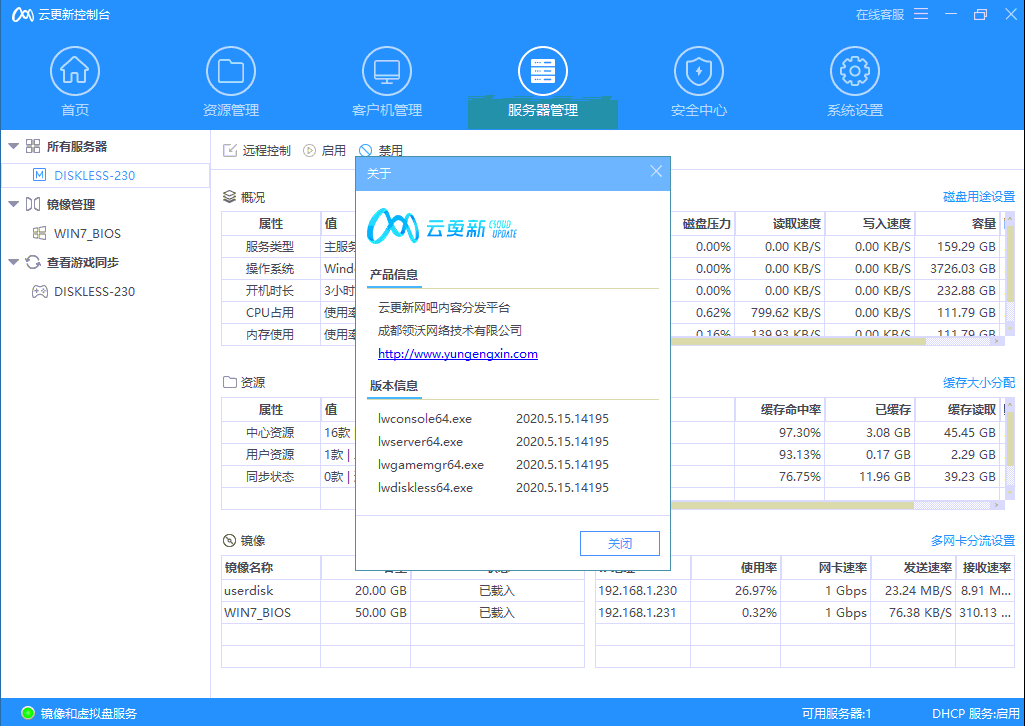This screenshot has height=726, width=1025.
Task: Click the 中心资源 attribute row
Action: coord(289,433)
